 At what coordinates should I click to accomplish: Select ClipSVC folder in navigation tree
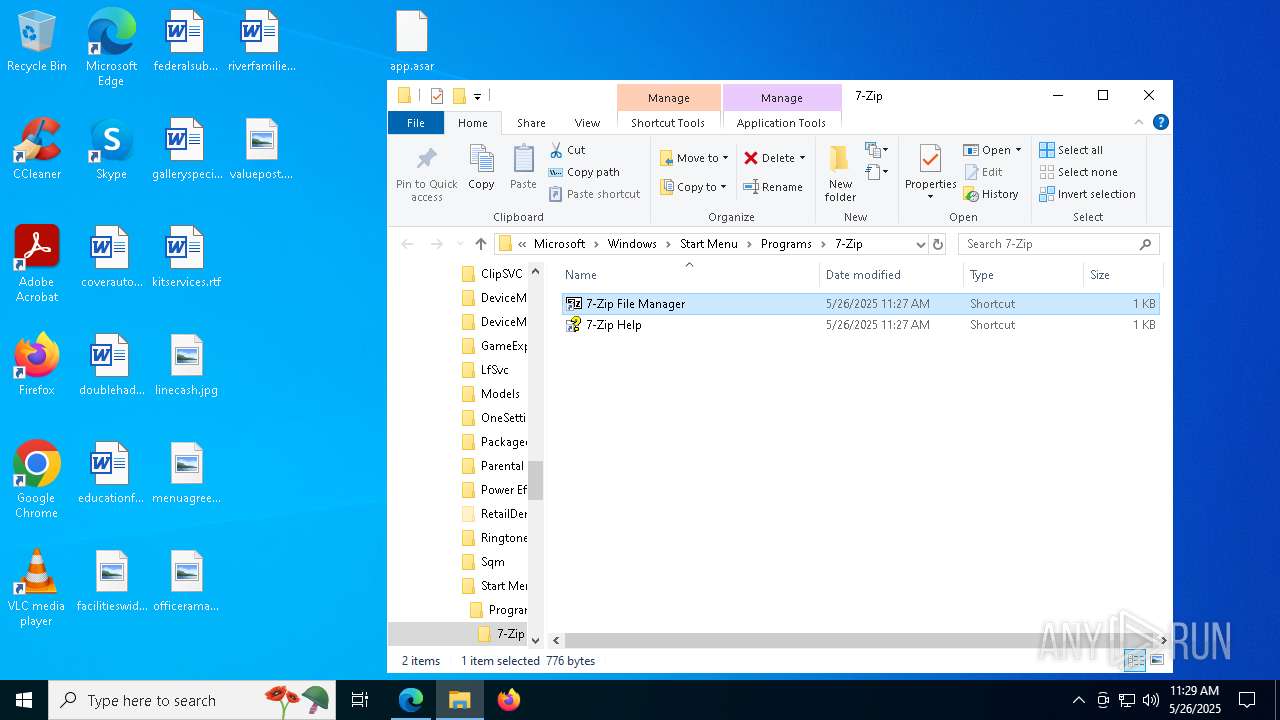point(493,274)
